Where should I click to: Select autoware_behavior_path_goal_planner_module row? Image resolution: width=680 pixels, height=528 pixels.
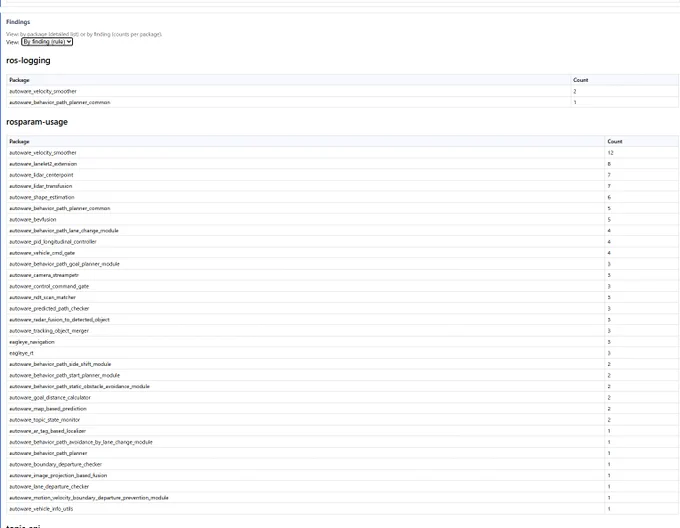343,264
